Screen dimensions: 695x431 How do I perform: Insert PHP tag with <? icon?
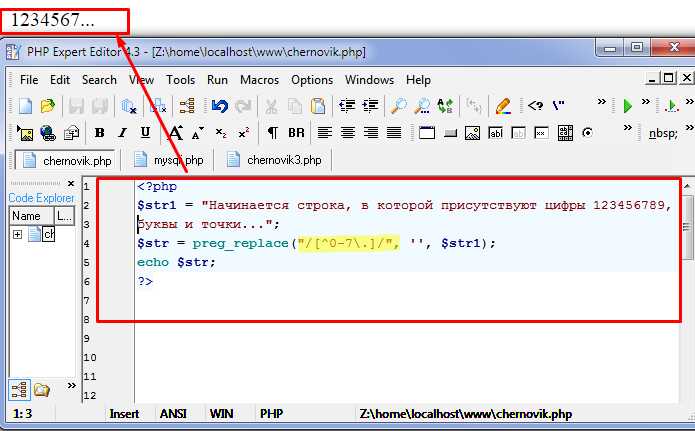[536, 105]
